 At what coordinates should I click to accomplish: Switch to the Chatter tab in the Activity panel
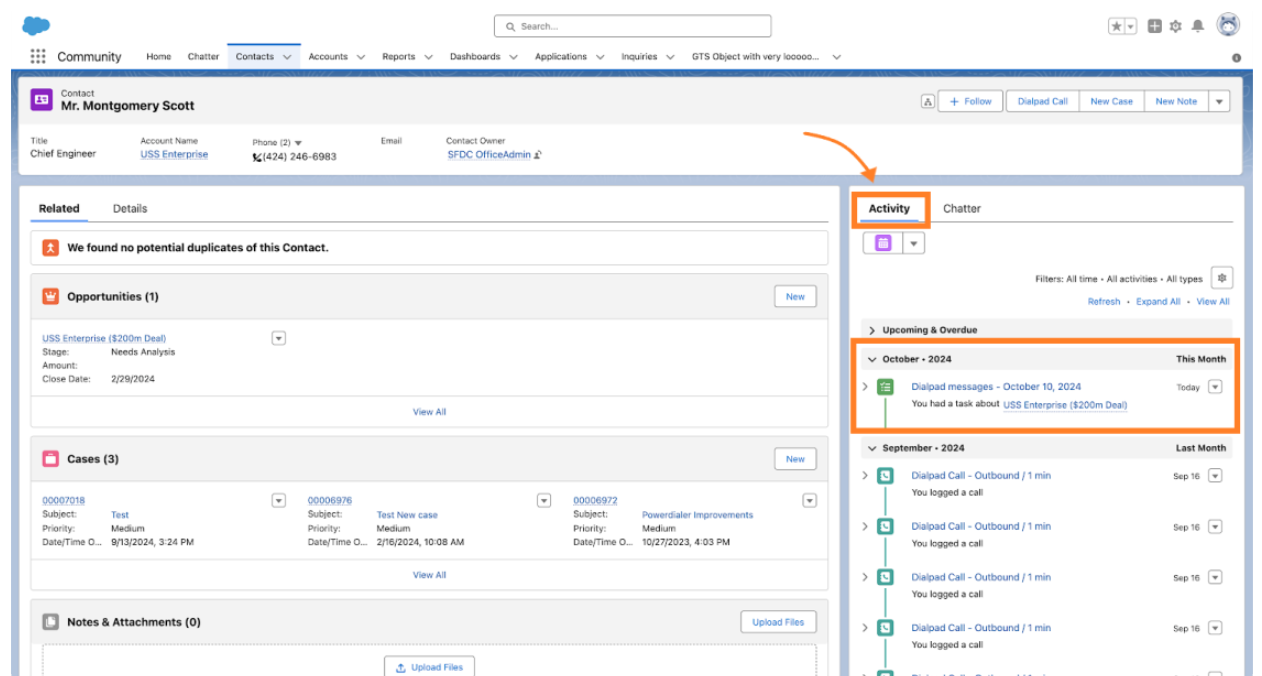point(961,209)
